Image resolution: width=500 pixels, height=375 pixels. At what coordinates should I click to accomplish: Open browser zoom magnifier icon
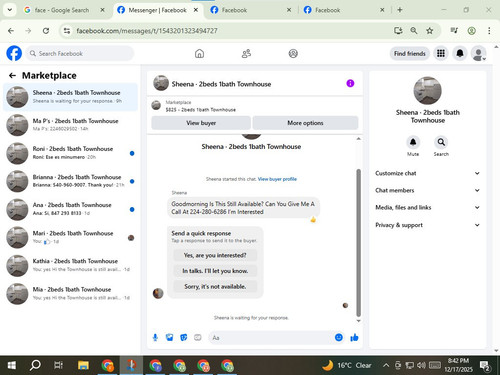pos(414,31)
